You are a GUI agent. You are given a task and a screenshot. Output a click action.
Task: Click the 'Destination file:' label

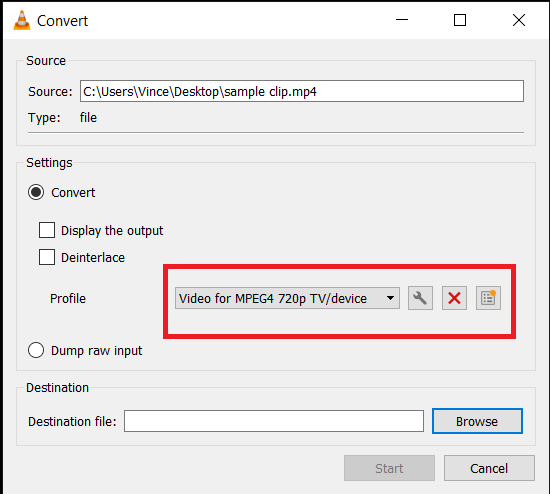click(72, 421)
